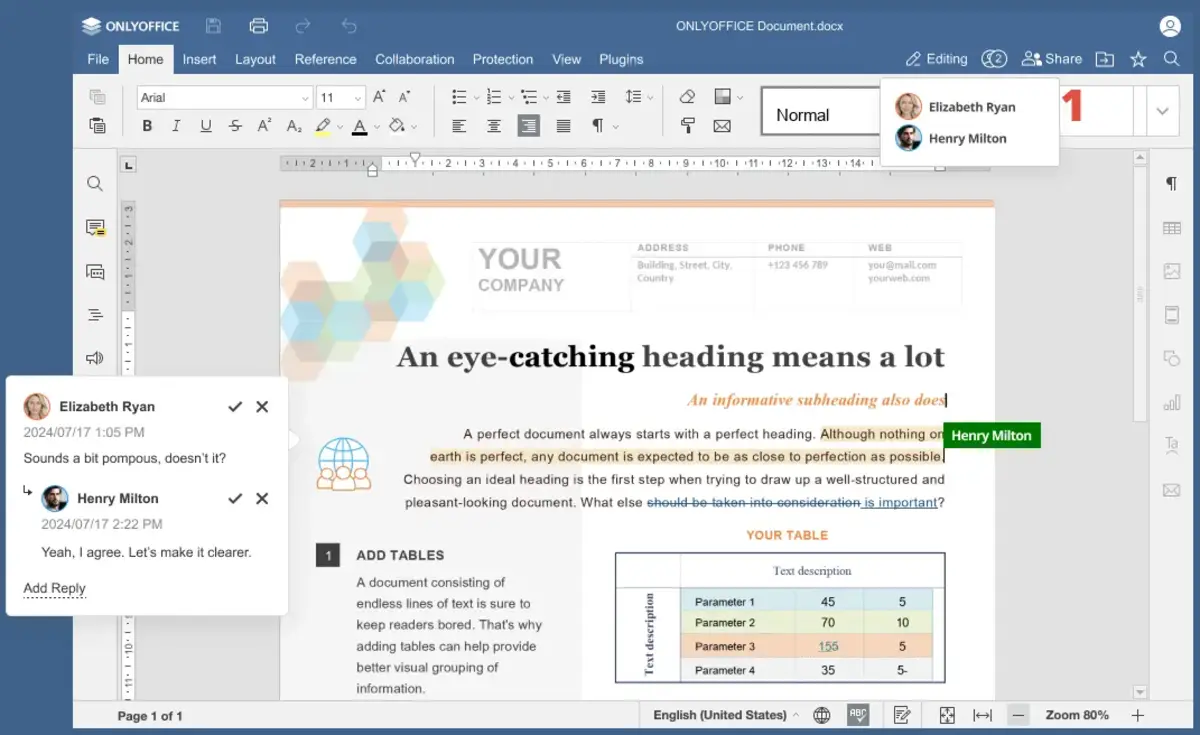
Task: Click the Paste icon in the toolbar
Action: (x=97, y=126)
